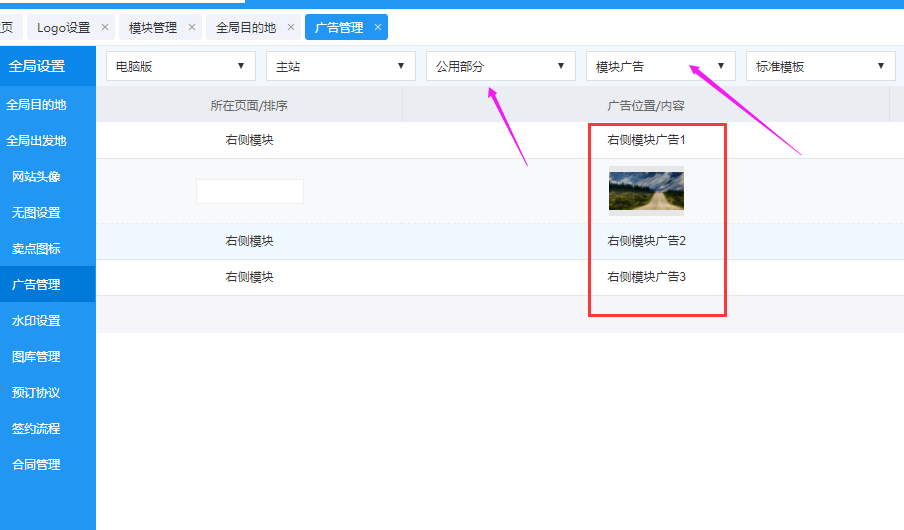Viewport: 904px width, 530px height.
Task: Open the 标准模板 dropdown
Action: (x=821, y=66)
